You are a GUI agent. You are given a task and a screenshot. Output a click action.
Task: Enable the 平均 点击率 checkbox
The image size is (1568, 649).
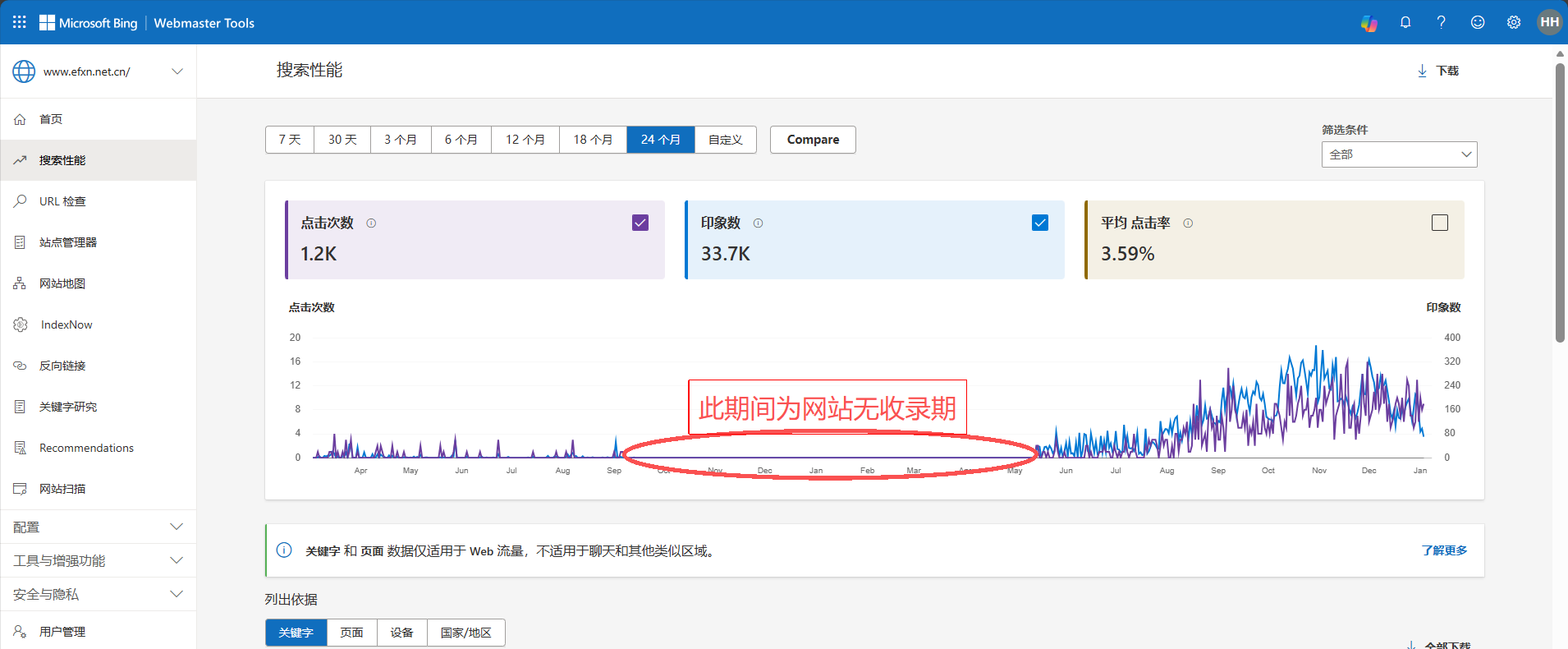[1440, 223]
